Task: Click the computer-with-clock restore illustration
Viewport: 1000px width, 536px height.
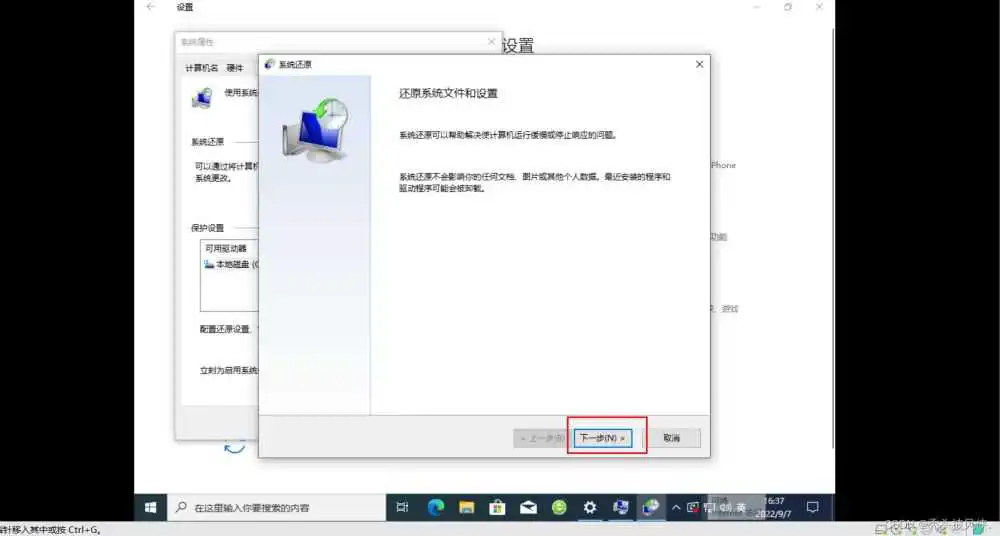Action: click(316, 130)
